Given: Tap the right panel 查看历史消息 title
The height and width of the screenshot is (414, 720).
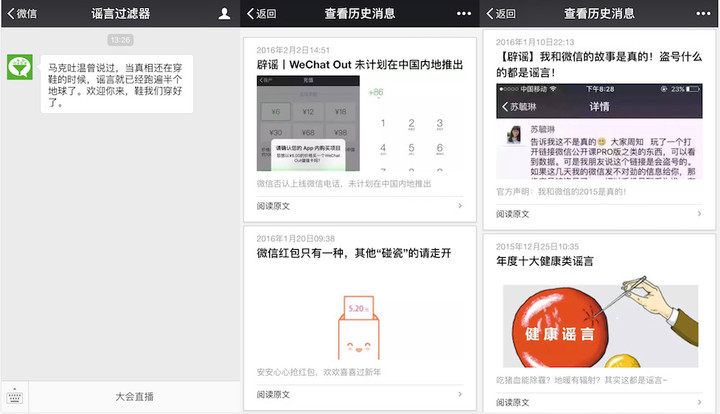Looking at the screenshot, I should (x=599, y=13).
